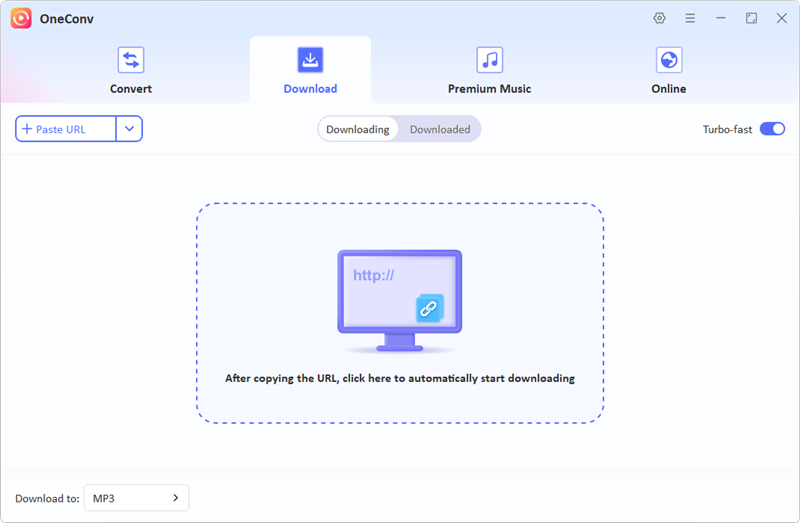Click the Turbo-fast label text

point(727,130)
